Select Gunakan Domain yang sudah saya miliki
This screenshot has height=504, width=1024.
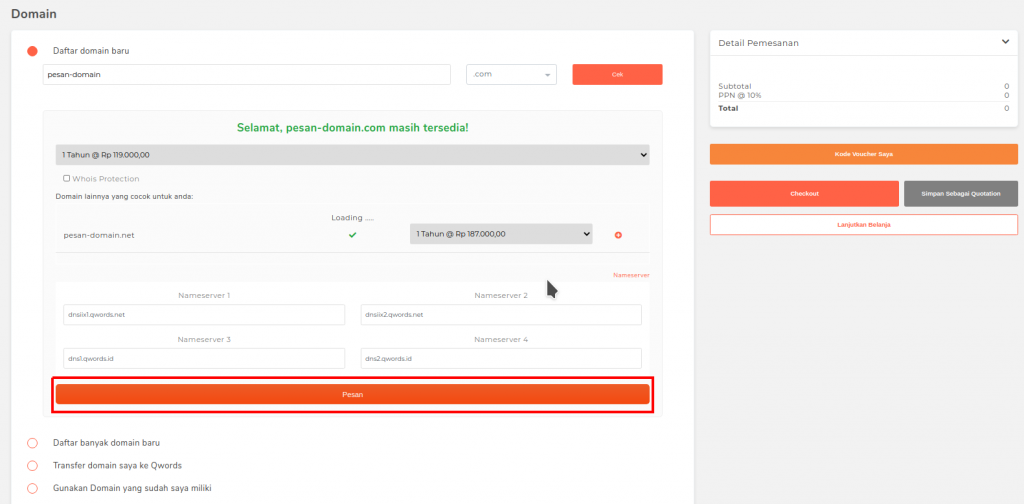click(32, 488)
